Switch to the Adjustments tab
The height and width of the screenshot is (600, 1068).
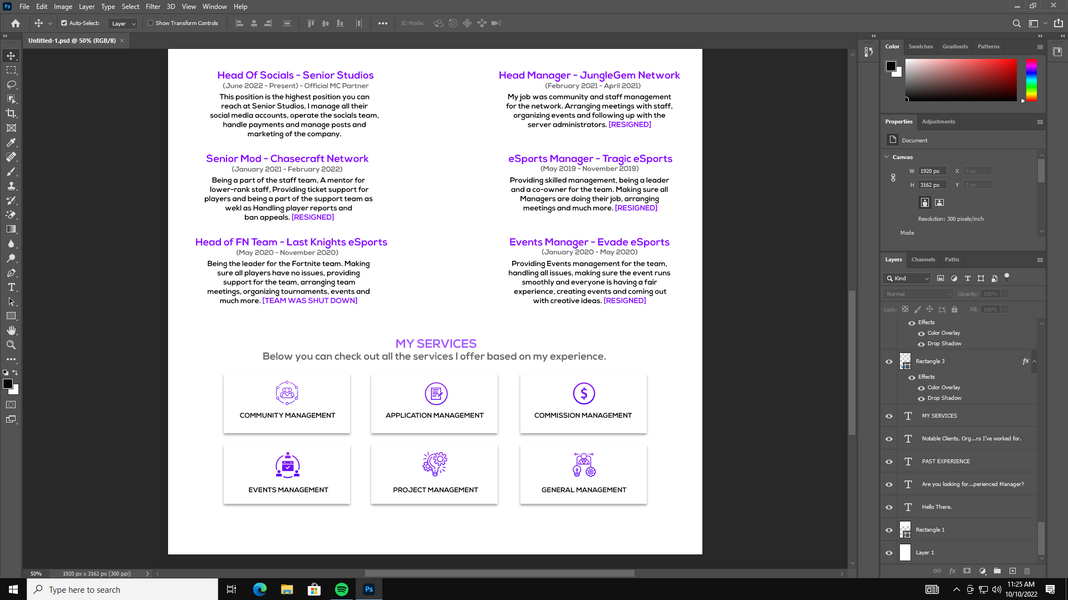[x=938, y=121]
